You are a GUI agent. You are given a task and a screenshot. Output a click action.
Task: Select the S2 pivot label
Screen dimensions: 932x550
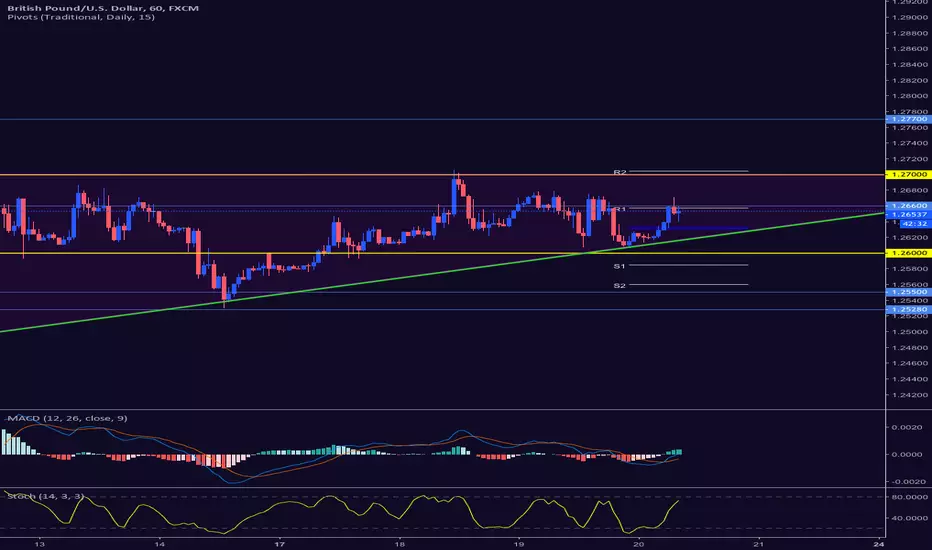pos(620,285)
